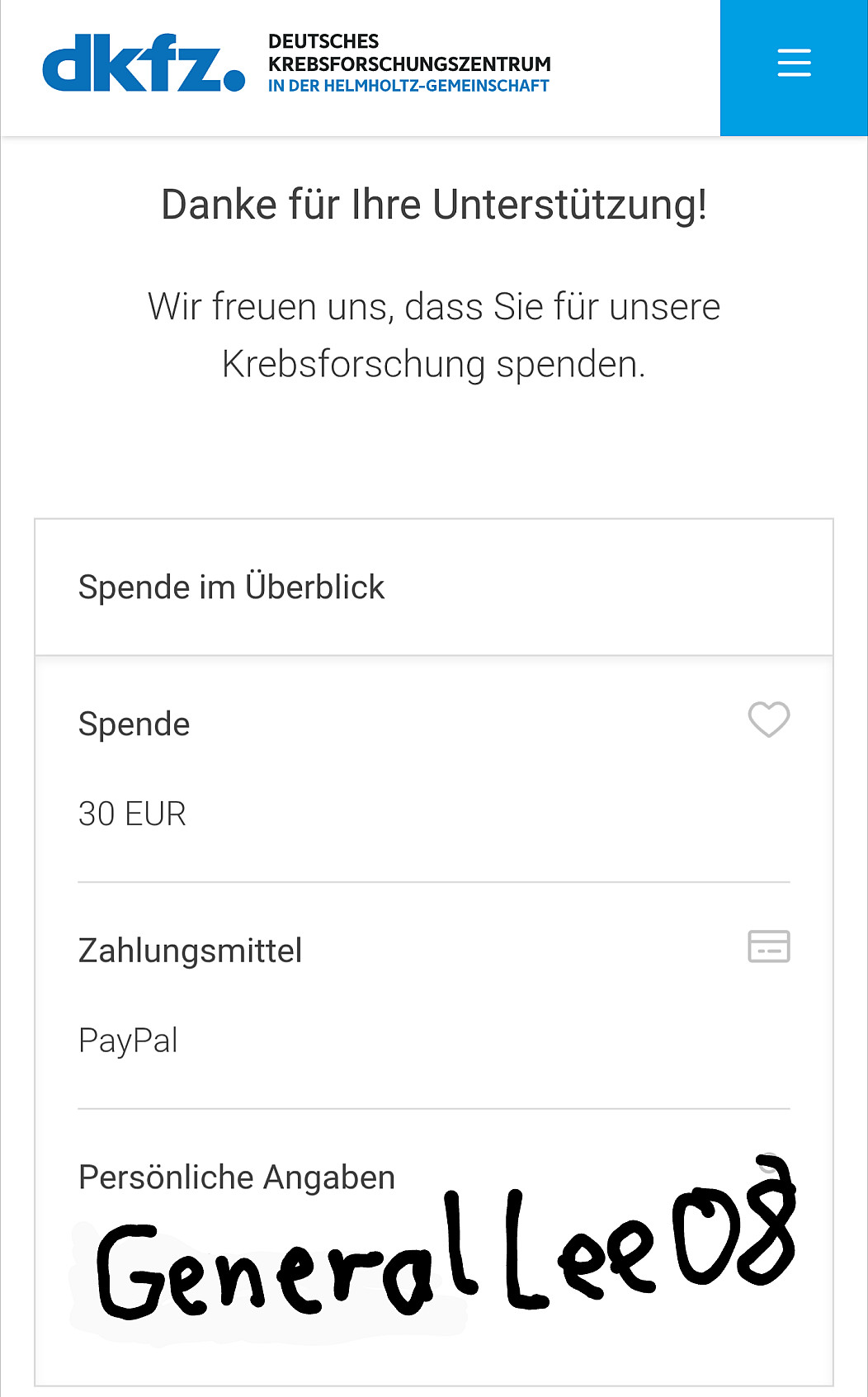Click the 'Wir freuen uns' sentence line
The width and height of the screenshot is (868, 1397).
(434, 307)
